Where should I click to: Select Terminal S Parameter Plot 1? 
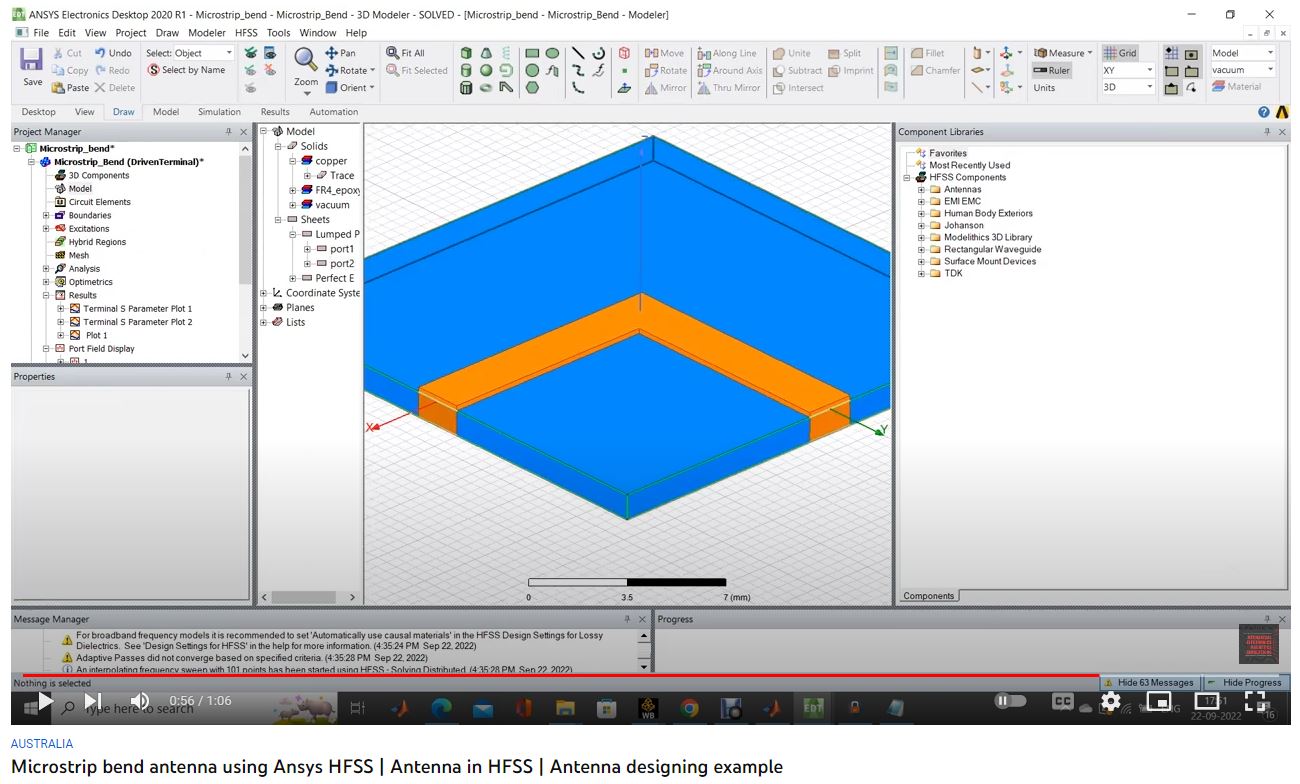point(137,309)
